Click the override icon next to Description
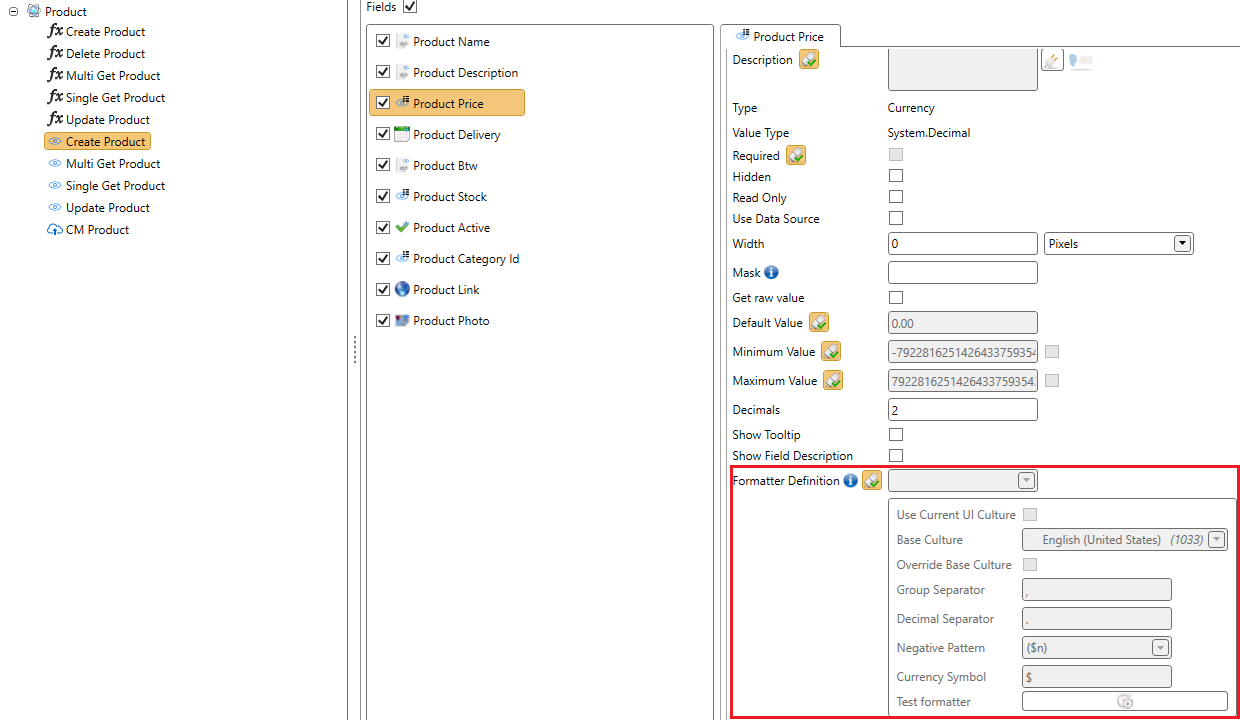1240x720 pixels. 809,60
